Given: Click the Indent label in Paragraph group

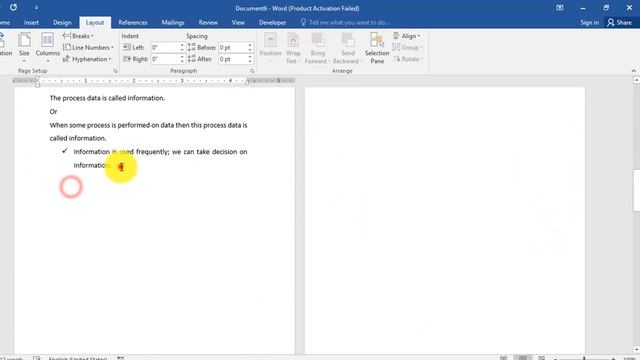Looking at the screenshot, I should click(130, 36).
